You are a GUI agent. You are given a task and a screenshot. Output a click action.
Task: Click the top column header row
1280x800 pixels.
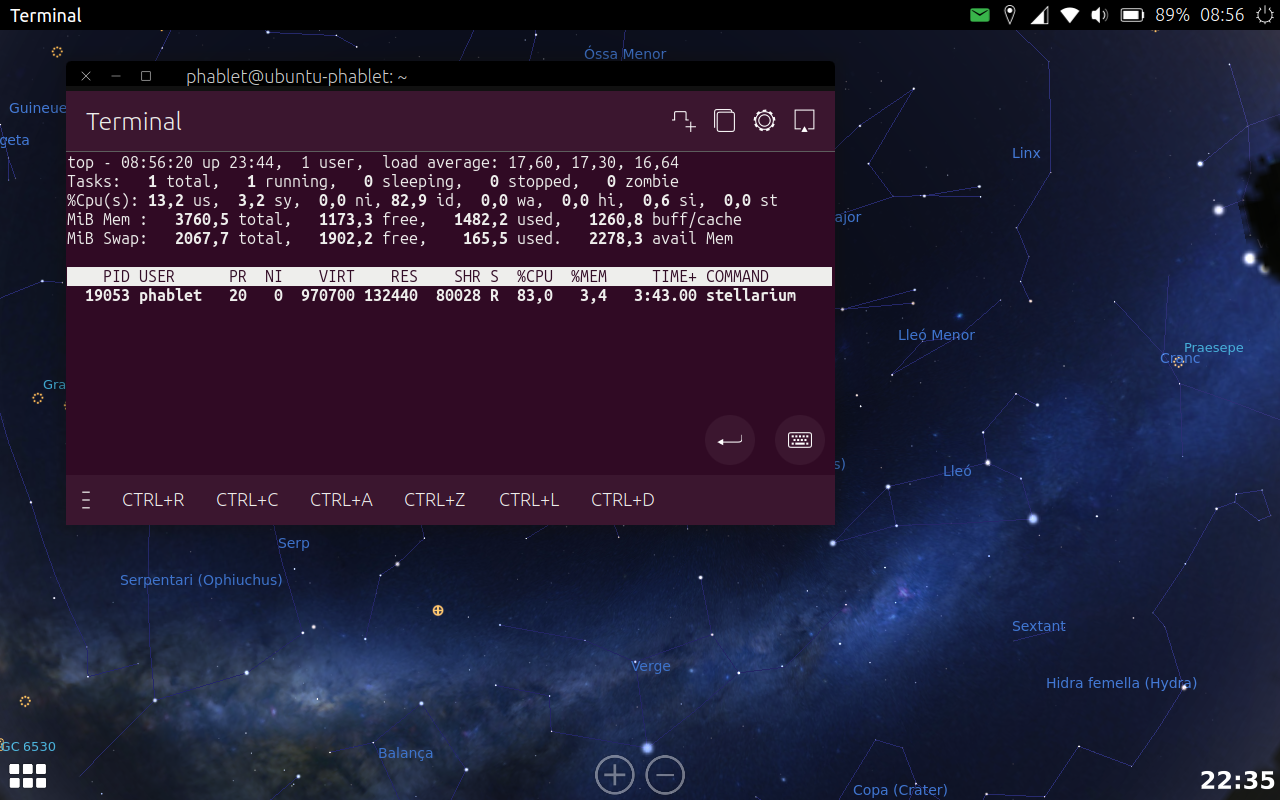coord(449,276)
